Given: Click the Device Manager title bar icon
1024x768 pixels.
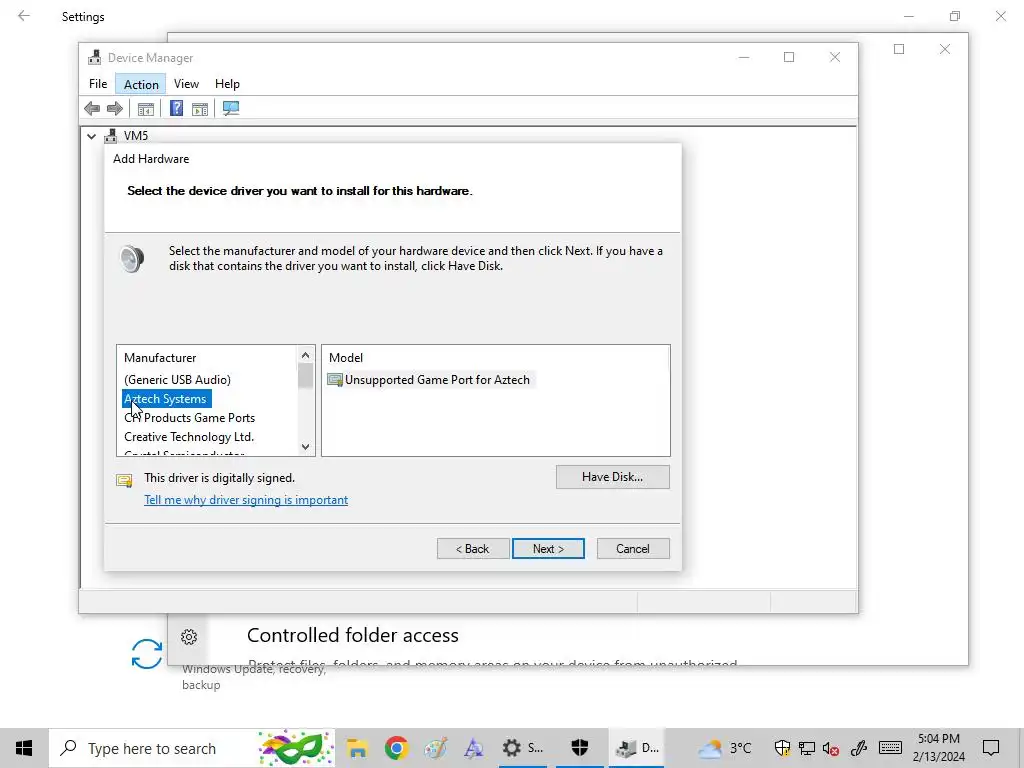Looking at the screenshot, I should tap(95, 57).
